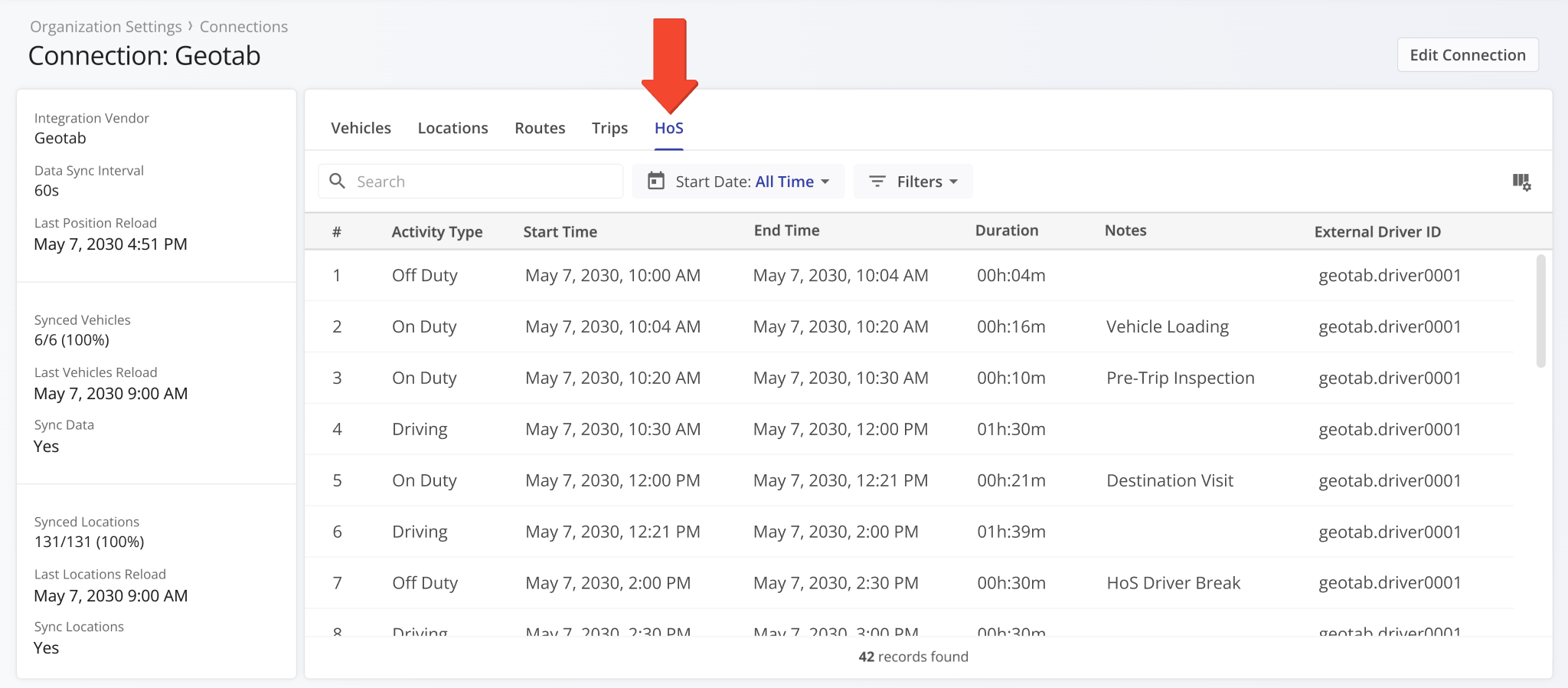Sort by Activity Type column header
Viewport: 1568px width, 688px height.
pos(436,231)
